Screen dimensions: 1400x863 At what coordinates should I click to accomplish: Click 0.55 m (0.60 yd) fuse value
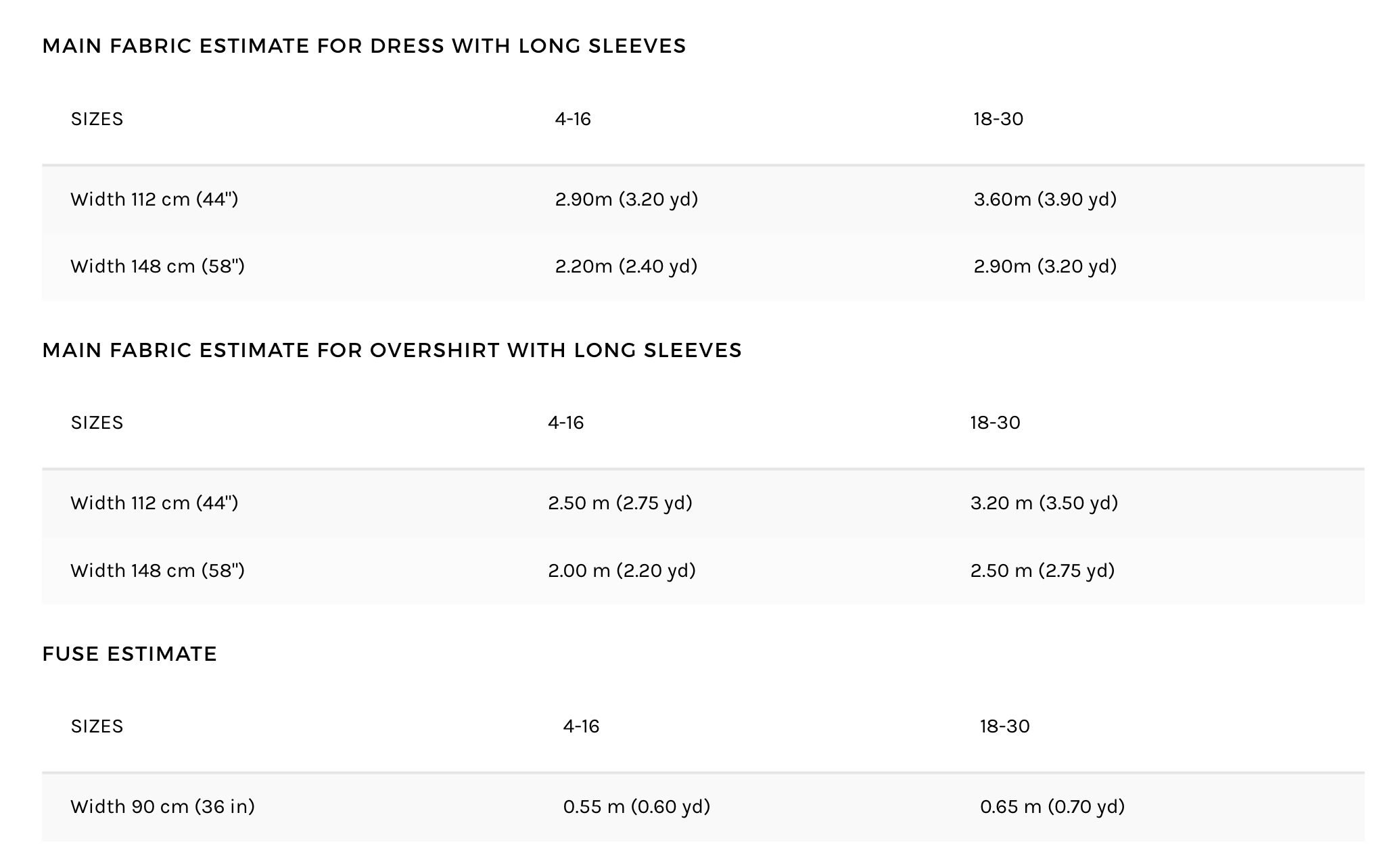pyautogui.click(x=636, y=807)
